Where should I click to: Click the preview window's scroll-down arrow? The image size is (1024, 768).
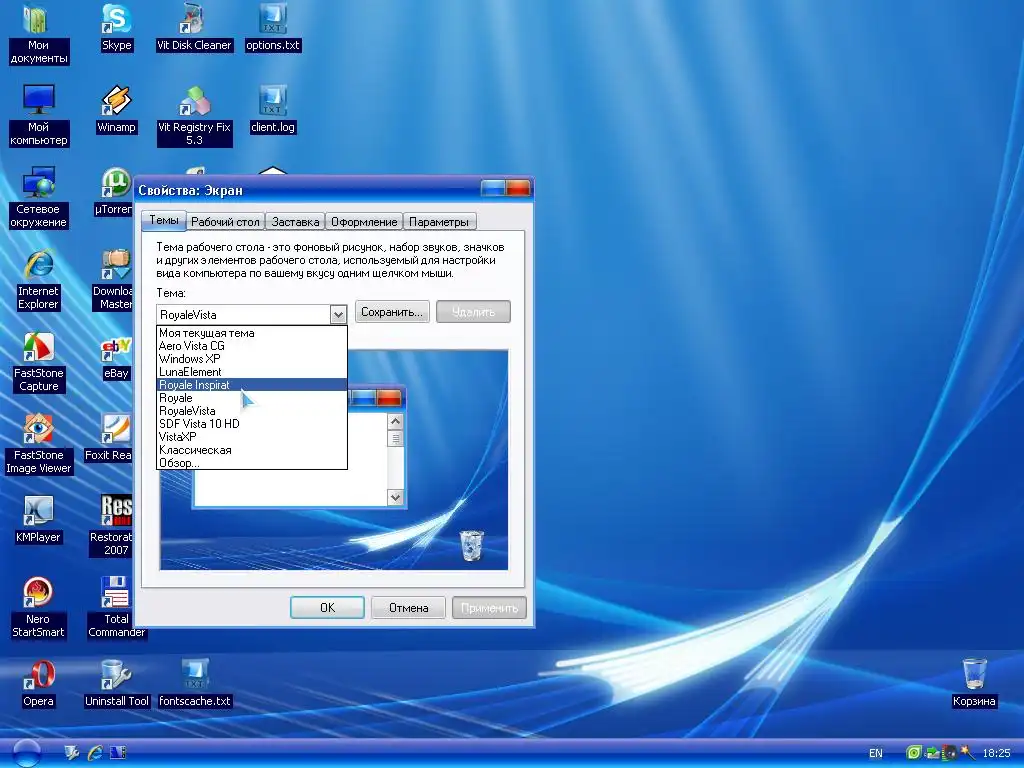395,497
